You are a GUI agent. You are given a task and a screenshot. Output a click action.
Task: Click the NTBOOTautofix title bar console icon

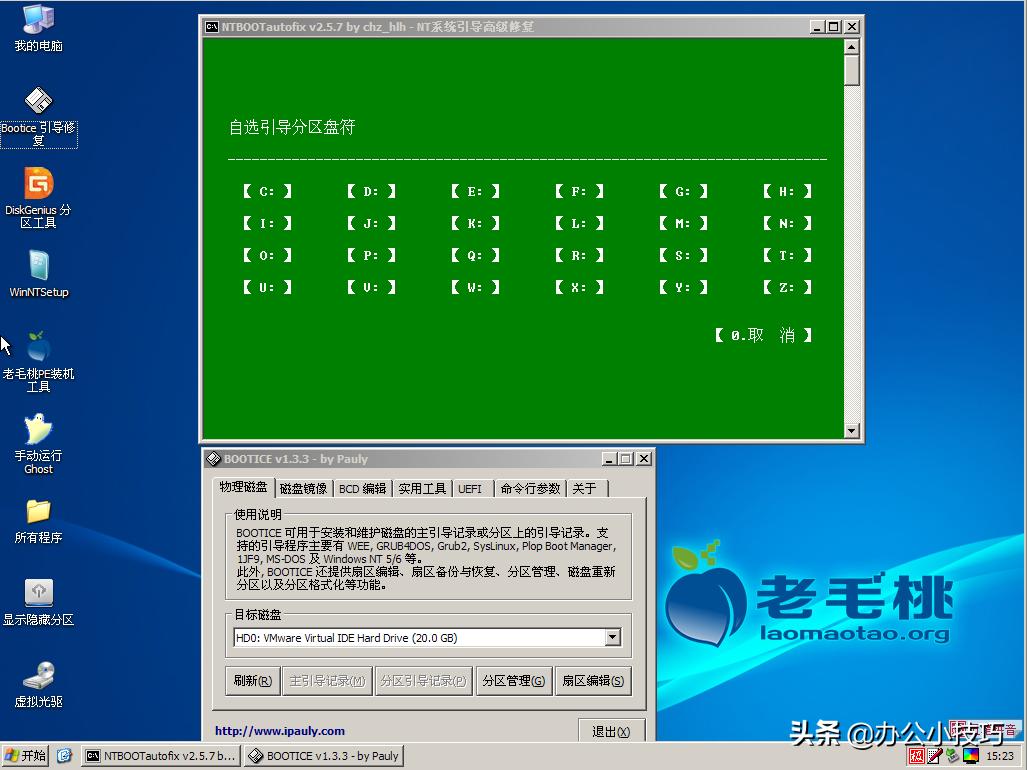[x=212, y=27]
